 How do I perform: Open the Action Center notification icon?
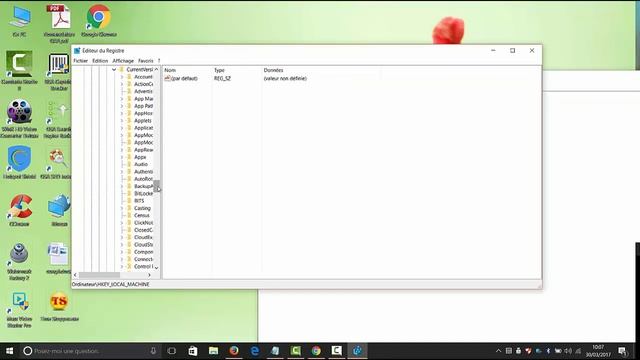(622, 351)
